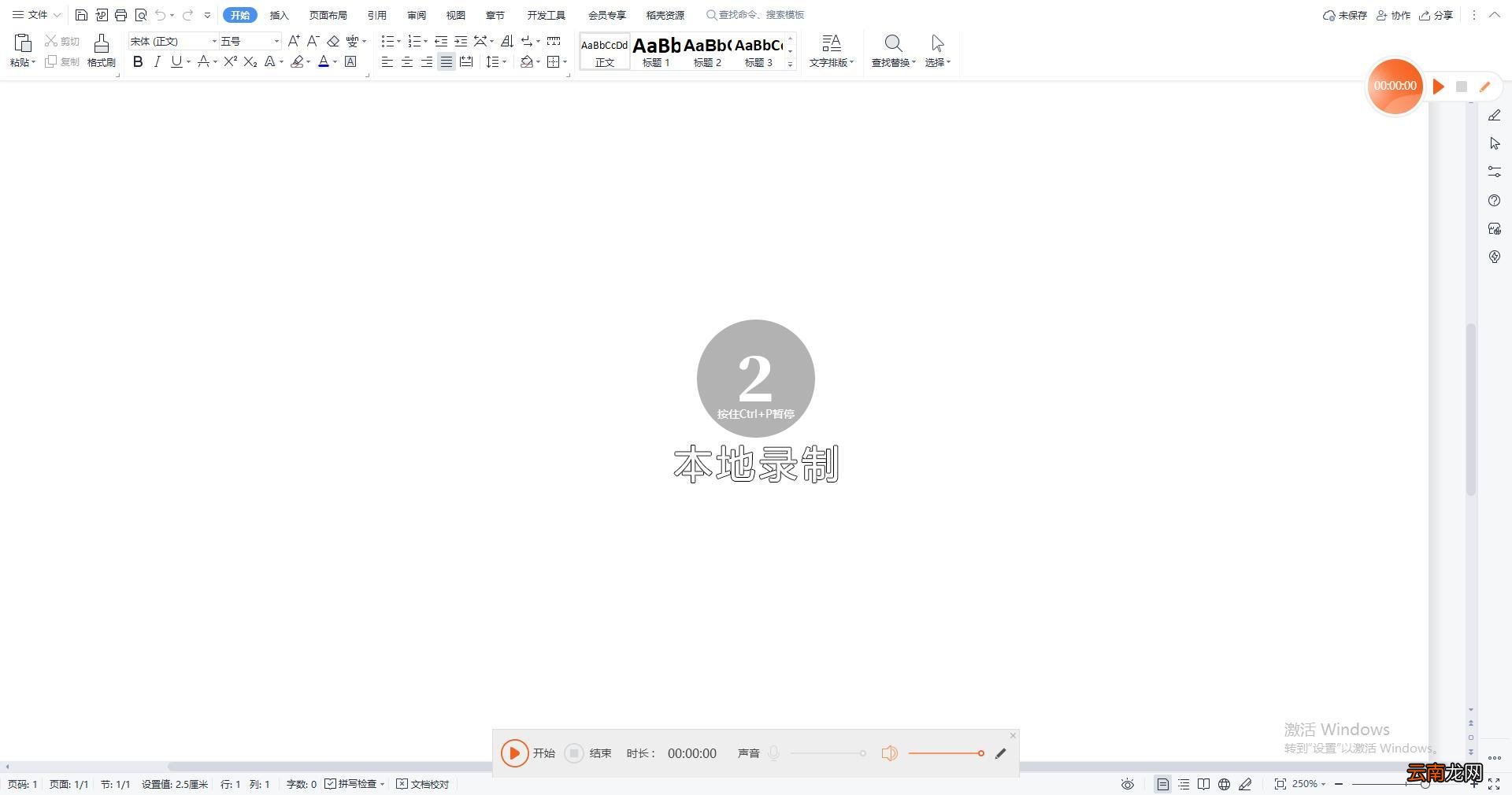Expand line spacing dropdown

pyautogui.click(x=504, y=61)
